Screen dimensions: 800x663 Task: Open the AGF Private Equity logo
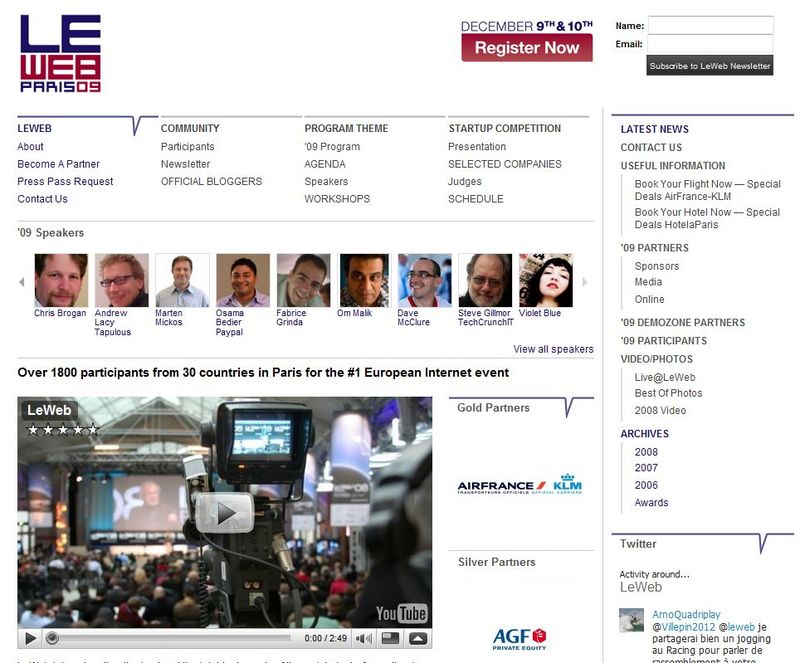tap(519, 639)
